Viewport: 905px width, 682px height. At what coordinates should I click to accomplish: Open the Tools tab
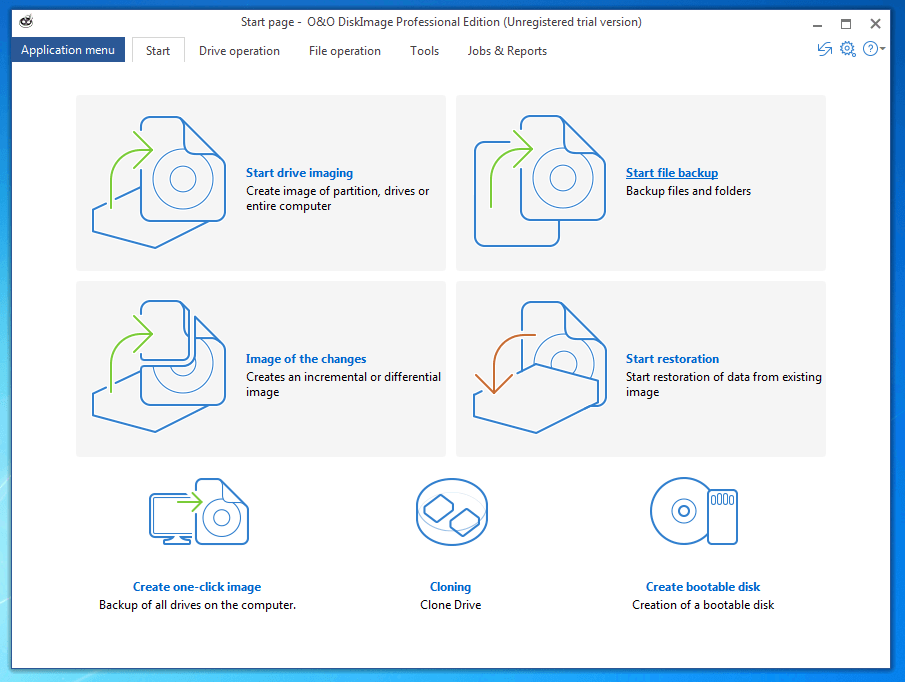tap(424, 51)
